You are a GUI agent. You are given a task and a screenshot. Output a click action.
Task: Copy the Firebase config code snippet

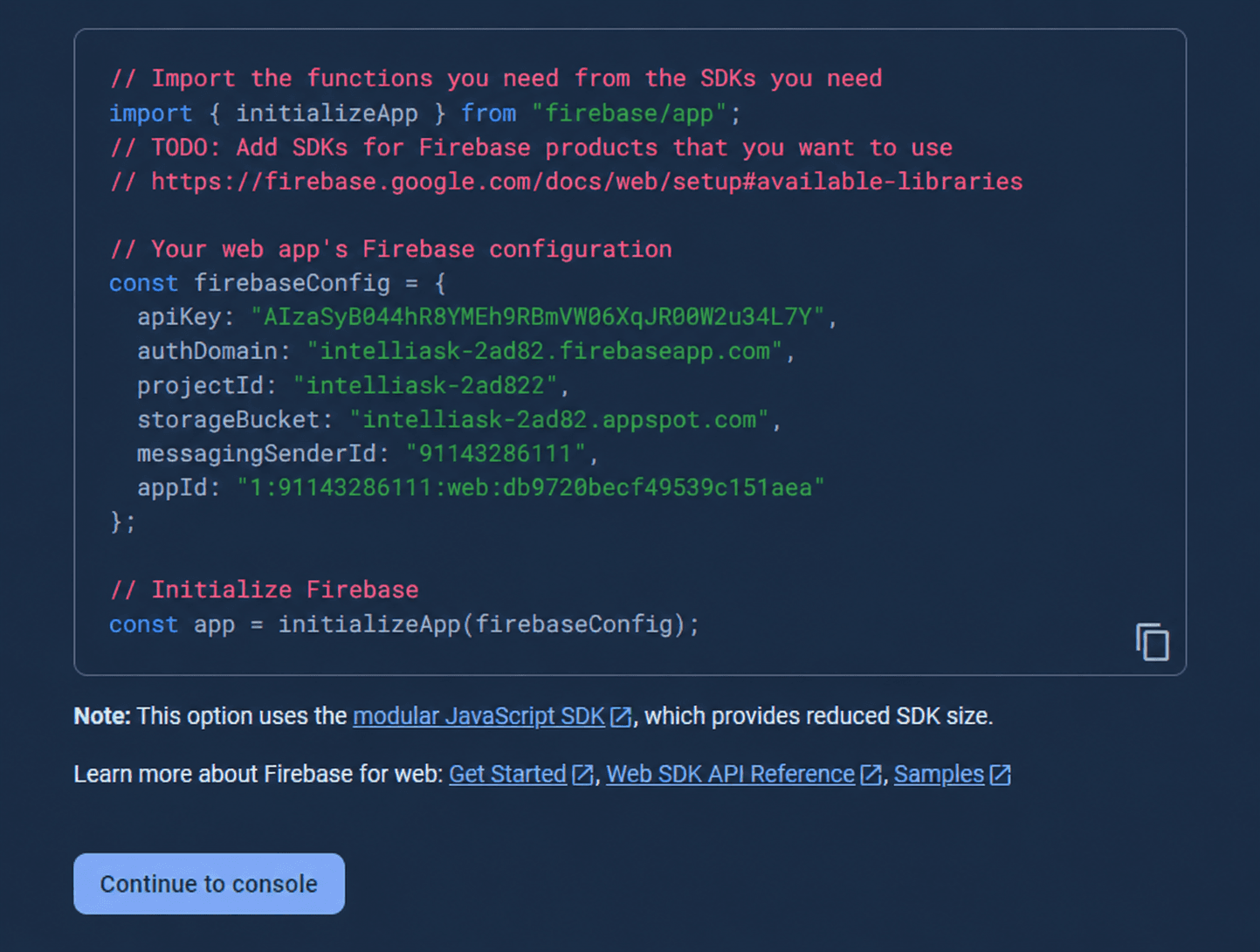click(1152, 642)
